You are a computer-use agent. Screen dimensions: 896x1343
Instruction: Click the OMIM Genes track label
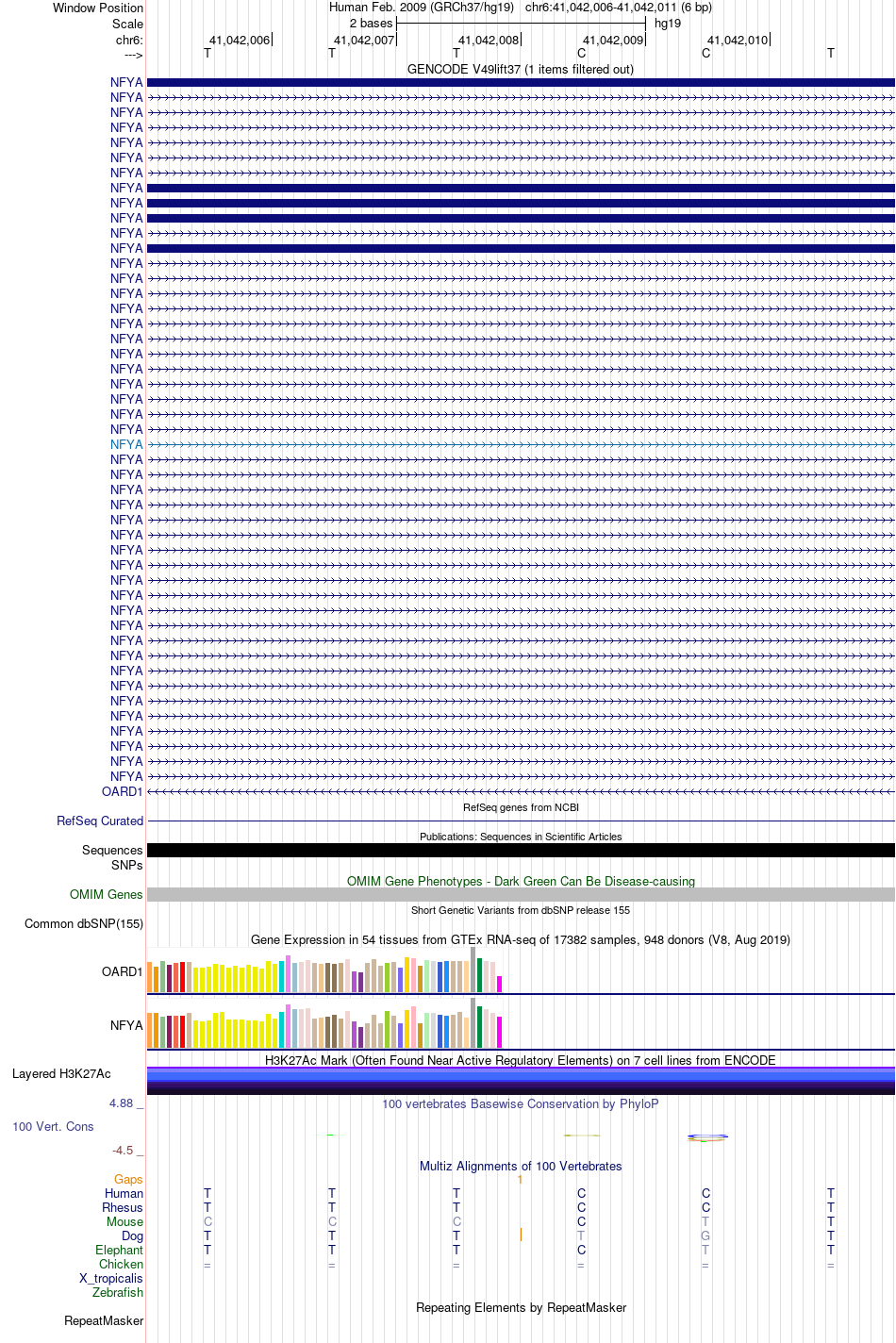pyautogui.click(x=107, y=894)
